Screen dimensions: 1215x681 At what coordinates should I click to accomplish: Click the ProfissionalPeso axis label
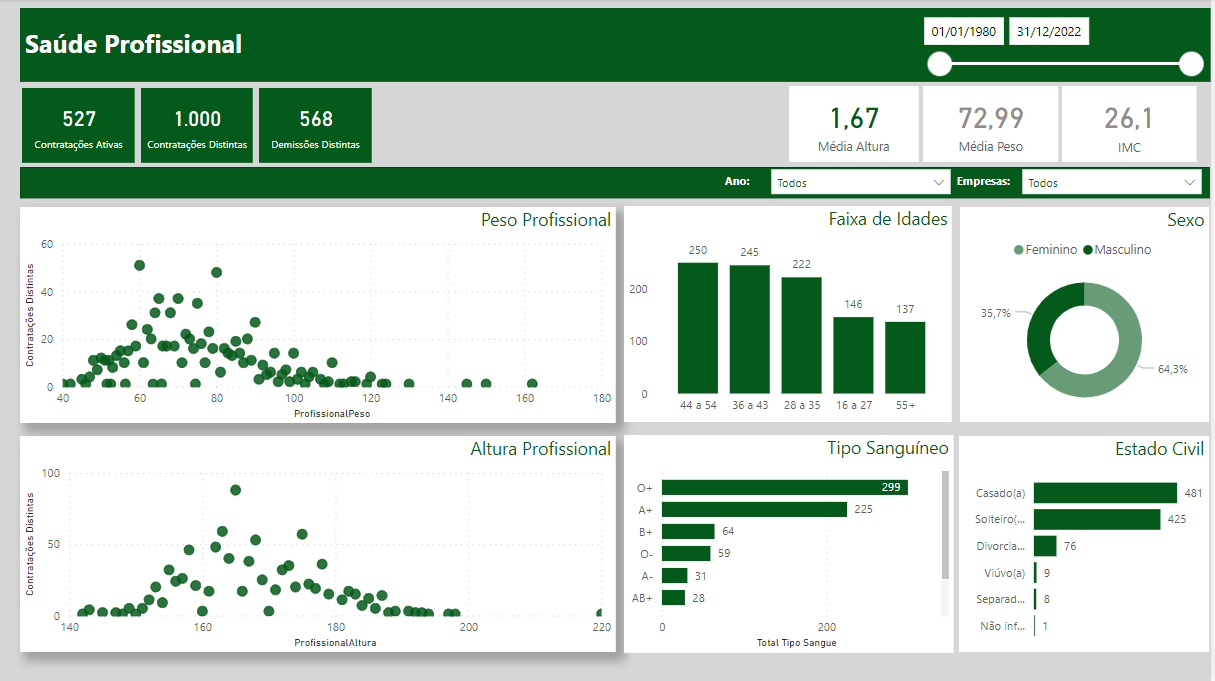331,413
